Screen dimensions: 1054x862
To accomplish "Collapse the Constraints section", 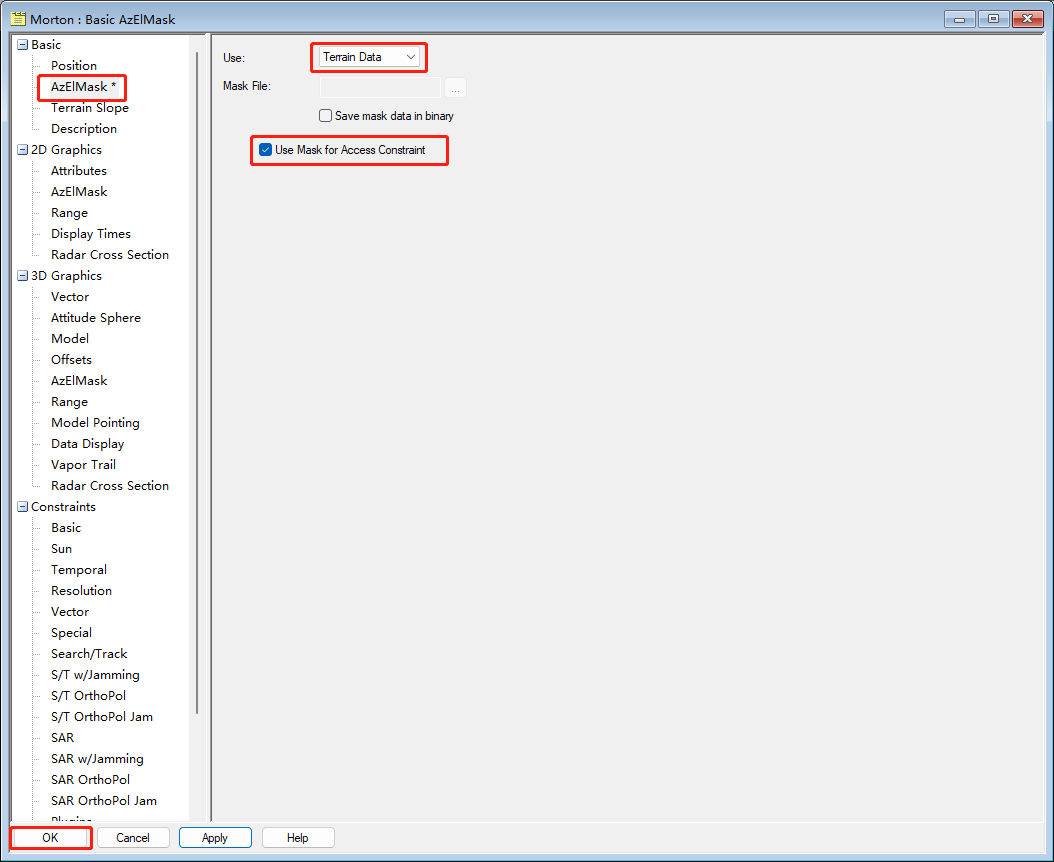I will (21, 506).
